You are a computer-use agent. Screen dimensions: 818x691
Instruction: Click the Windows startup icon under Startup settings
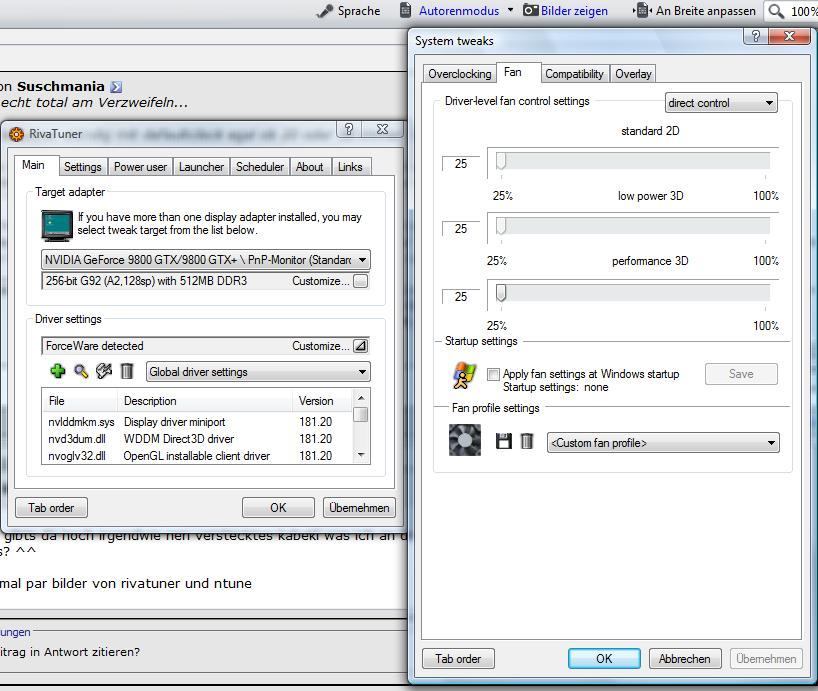pos(464,375)
